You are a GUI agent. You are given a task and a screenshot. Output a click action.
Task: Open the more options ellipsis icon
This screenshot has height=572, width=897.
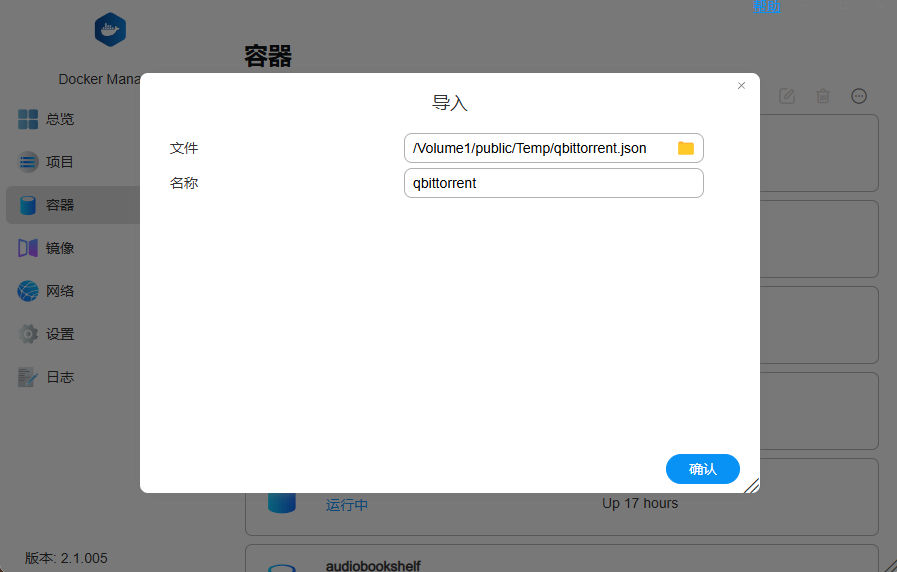(859, 96)
